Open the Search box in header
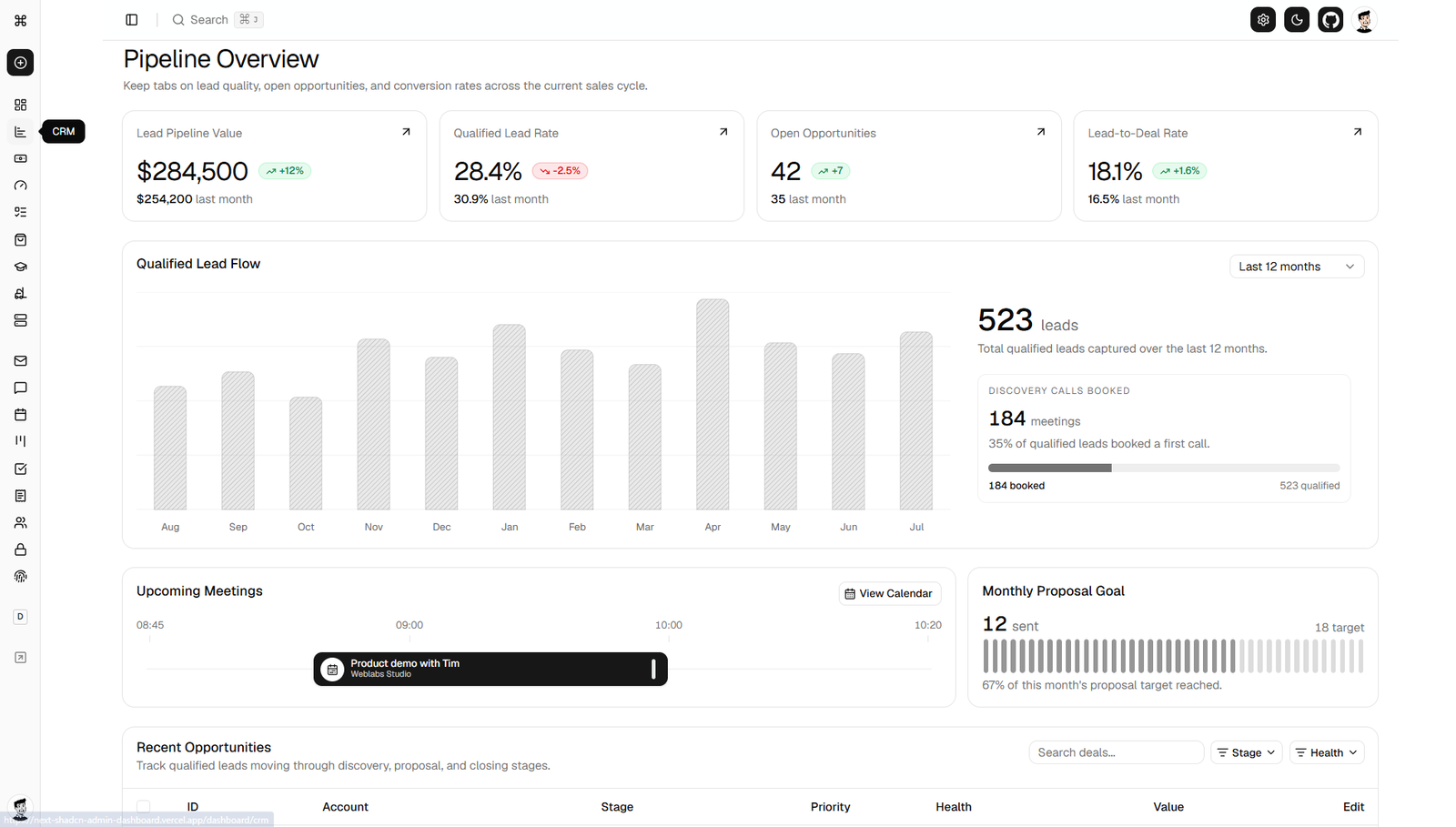 [x=217, y=20]
